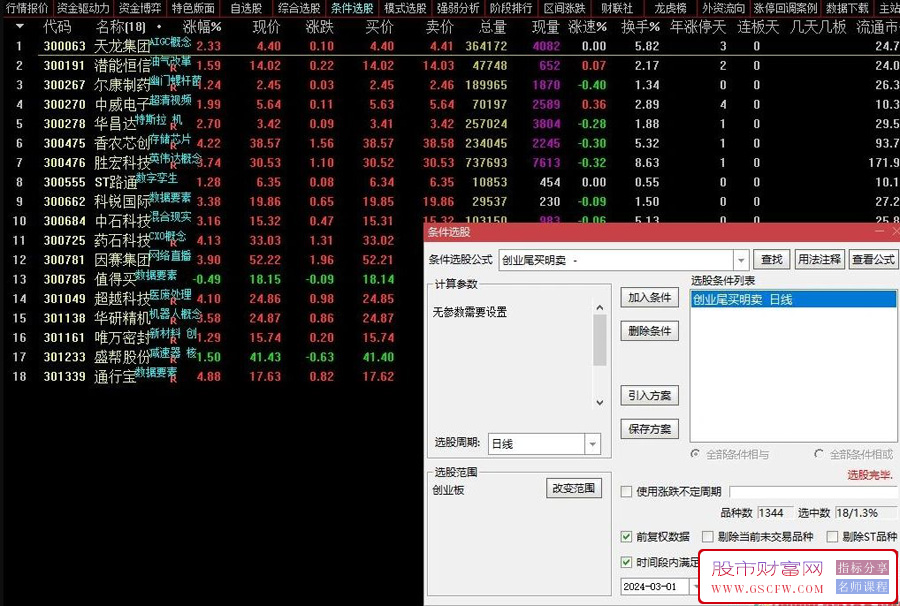Select stock row 300267 尔康制药

450,85
